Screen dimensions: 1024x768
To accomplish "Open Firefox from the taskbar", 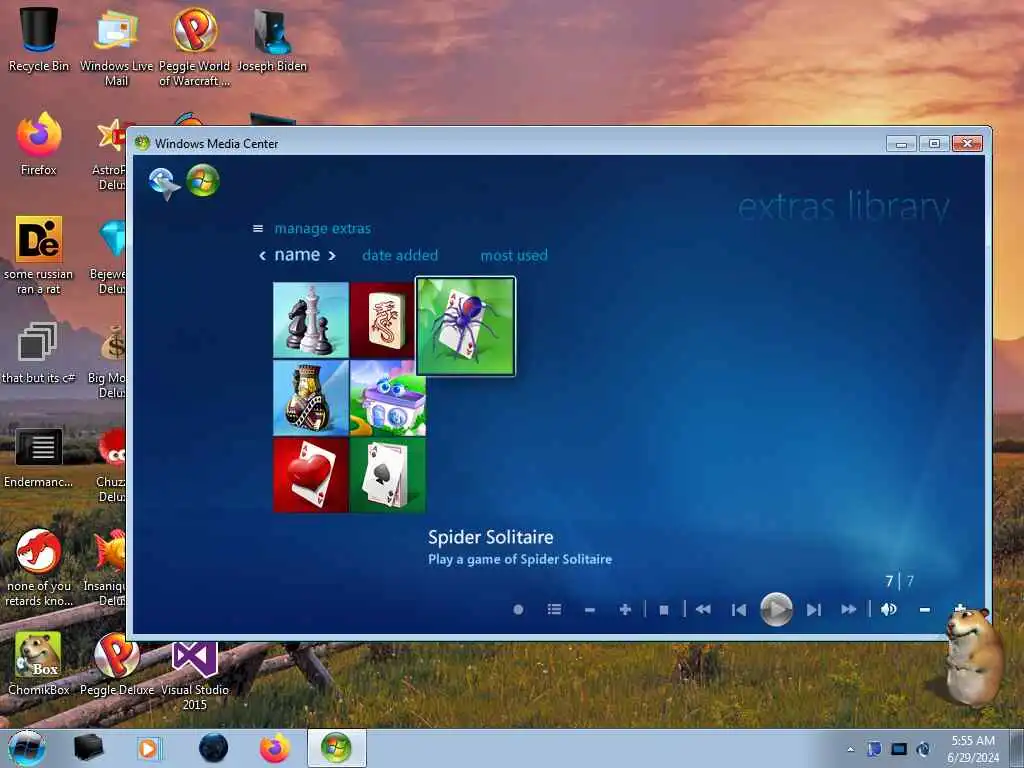I will click(x=275, y=748).
